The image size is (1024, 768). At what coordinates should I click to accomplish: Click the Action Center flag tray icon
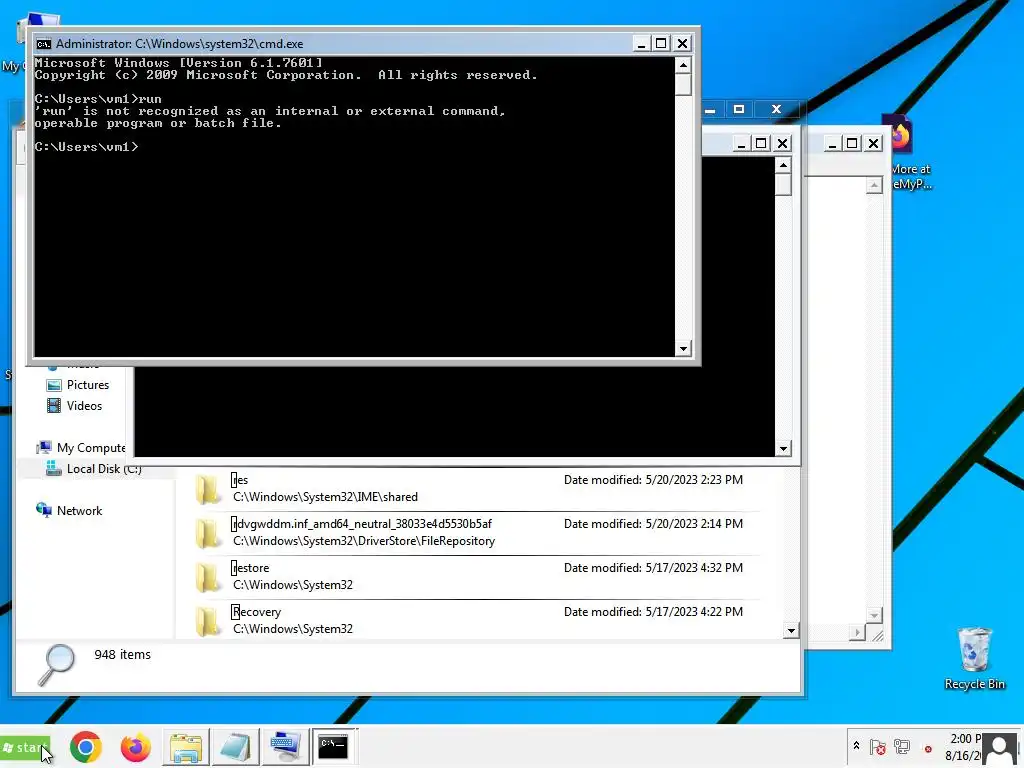[878, 746]
